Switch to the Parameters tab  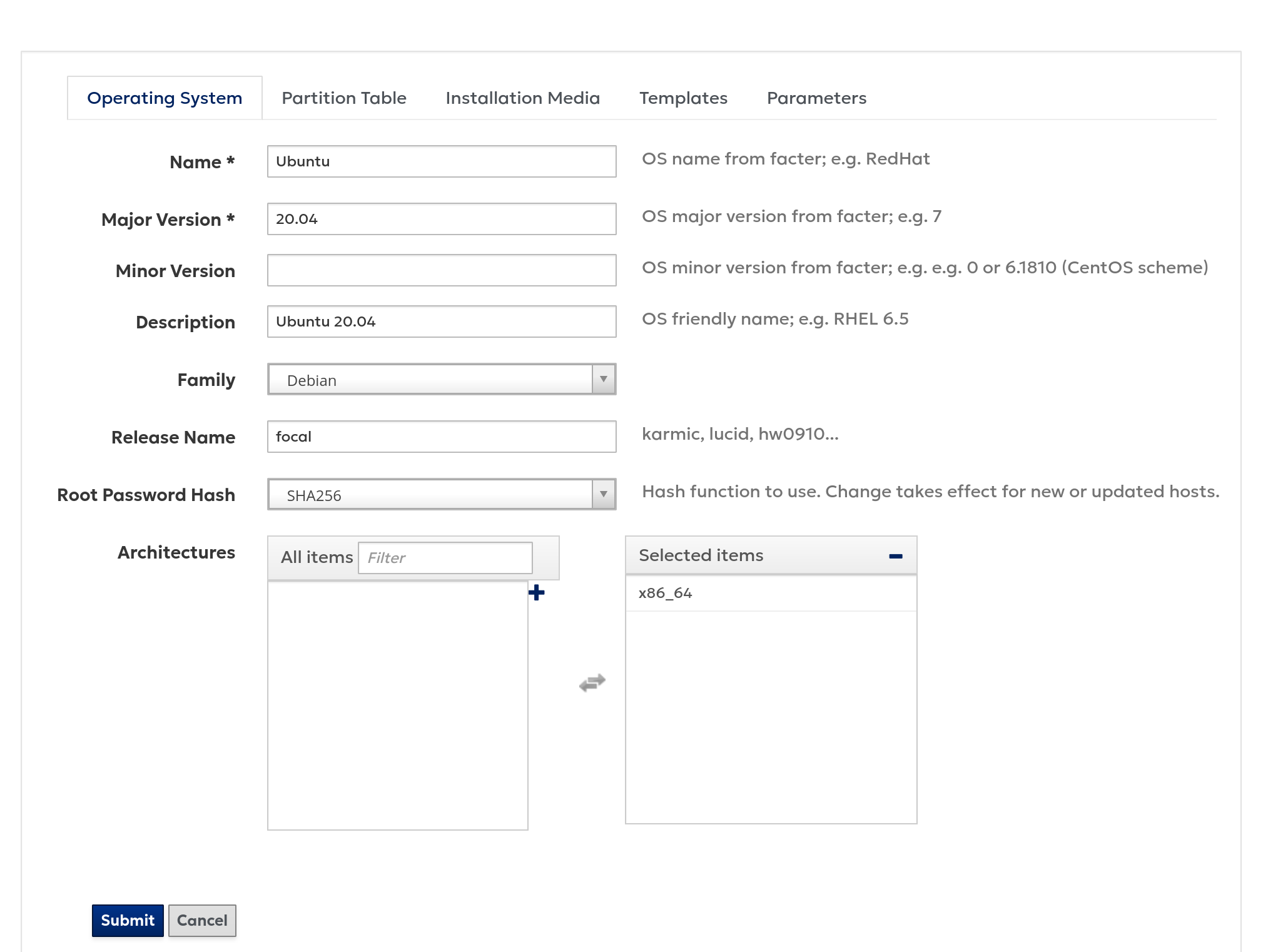(816, 98)
